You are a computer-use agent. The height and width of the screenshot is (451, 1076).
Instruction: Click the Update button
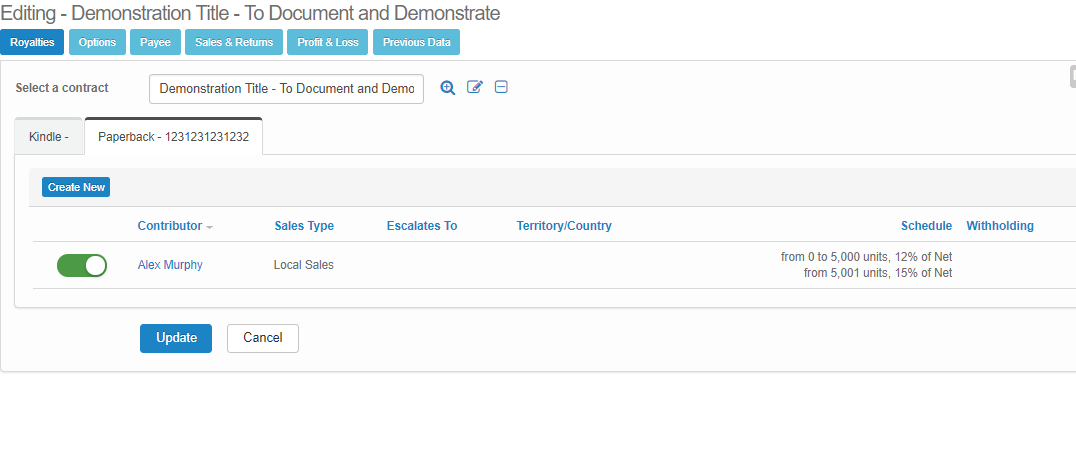(x=176, y=338)
